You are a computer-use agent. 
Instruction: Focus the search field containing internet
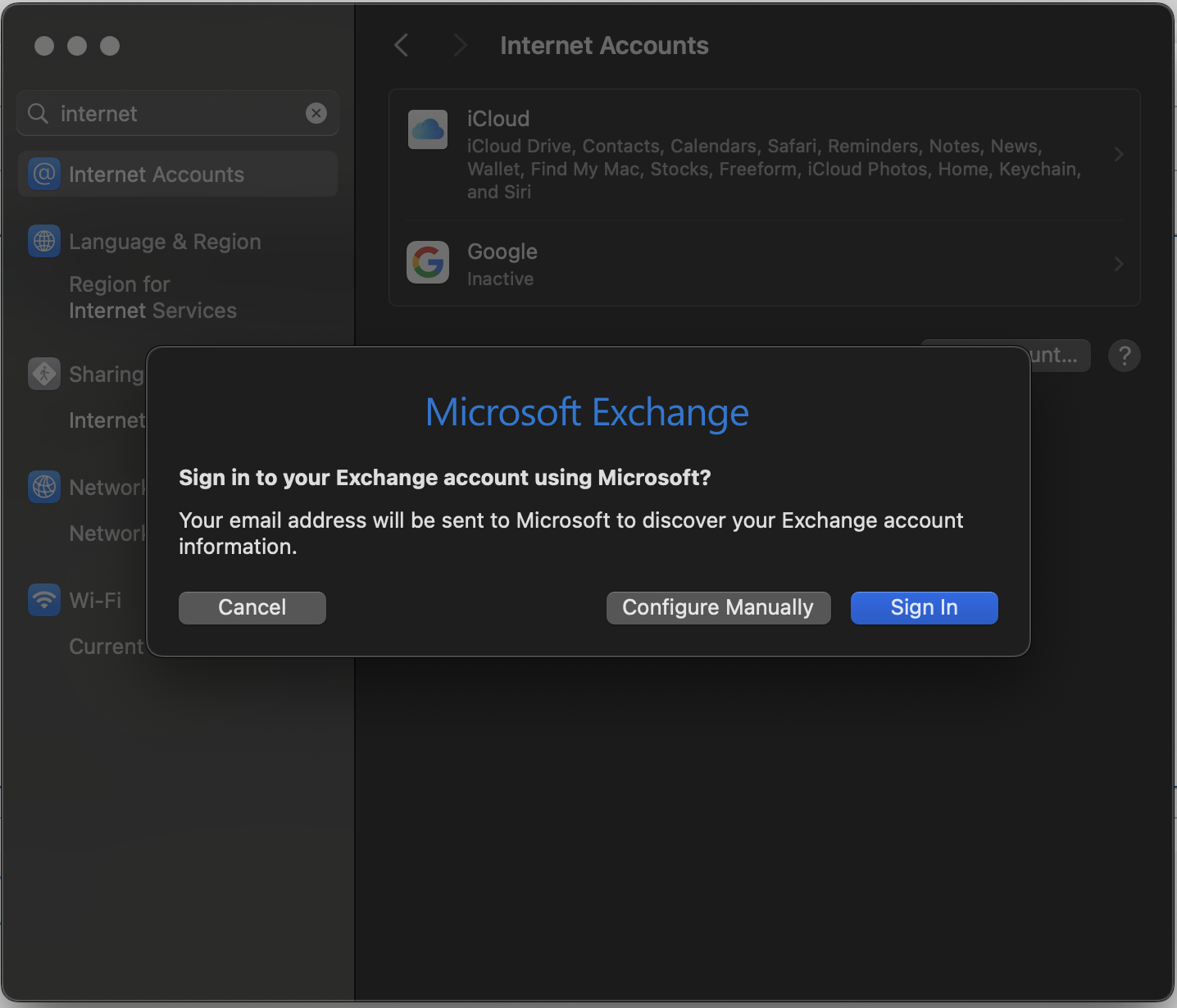pos(178,113)
